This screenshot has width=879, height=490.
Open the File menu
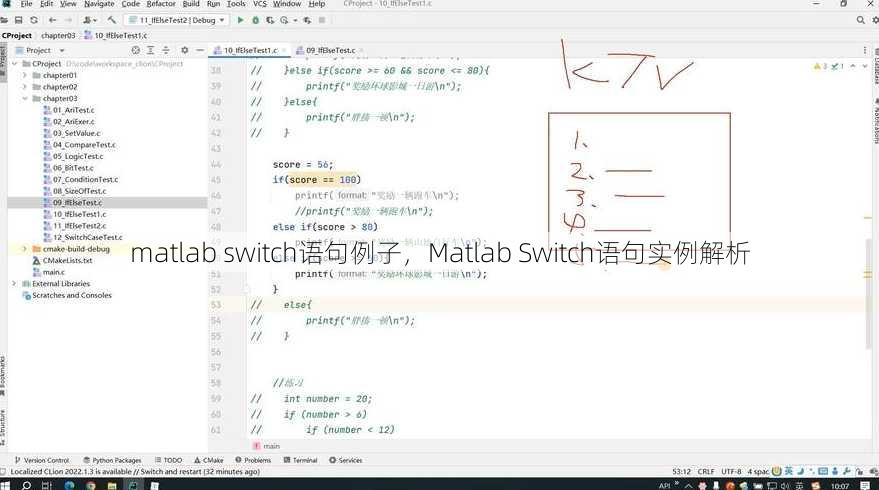click(26, 3)
